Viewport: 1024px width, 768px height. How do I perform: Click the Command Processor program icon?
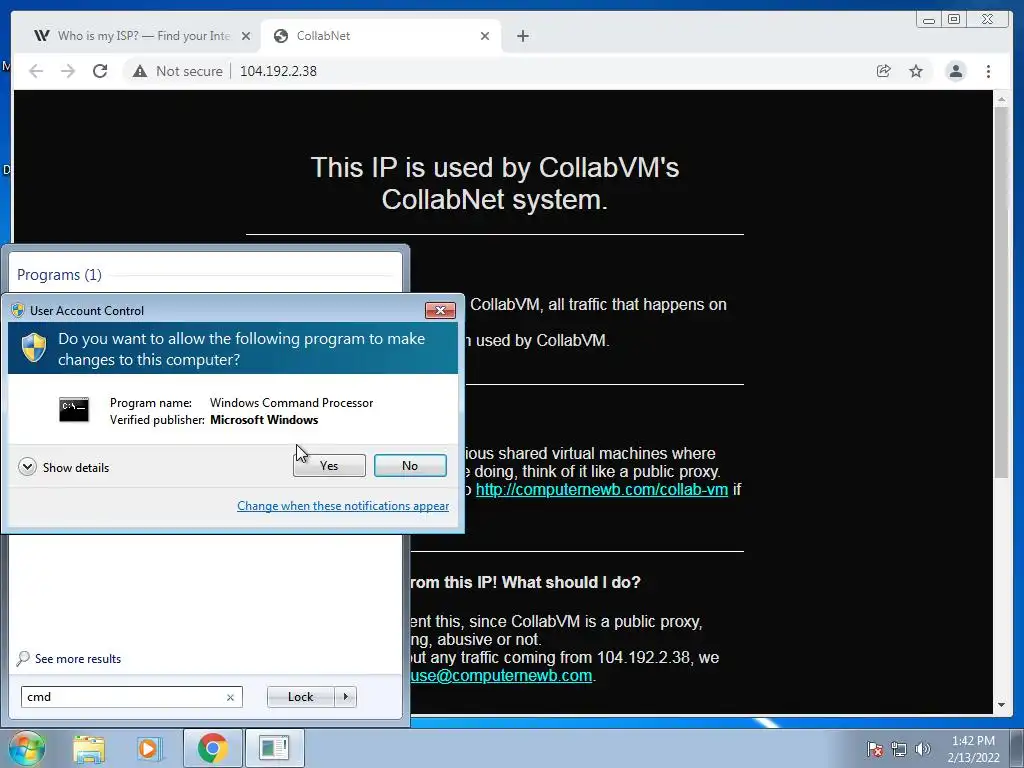74,409
